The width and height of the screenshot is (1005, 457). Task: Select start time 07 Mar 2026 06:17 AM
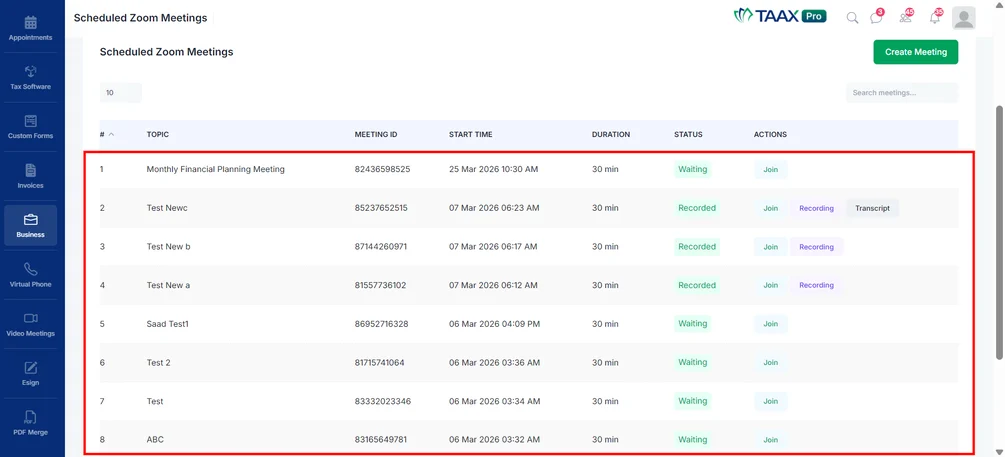pyautogui.click(x=493, y=247)
